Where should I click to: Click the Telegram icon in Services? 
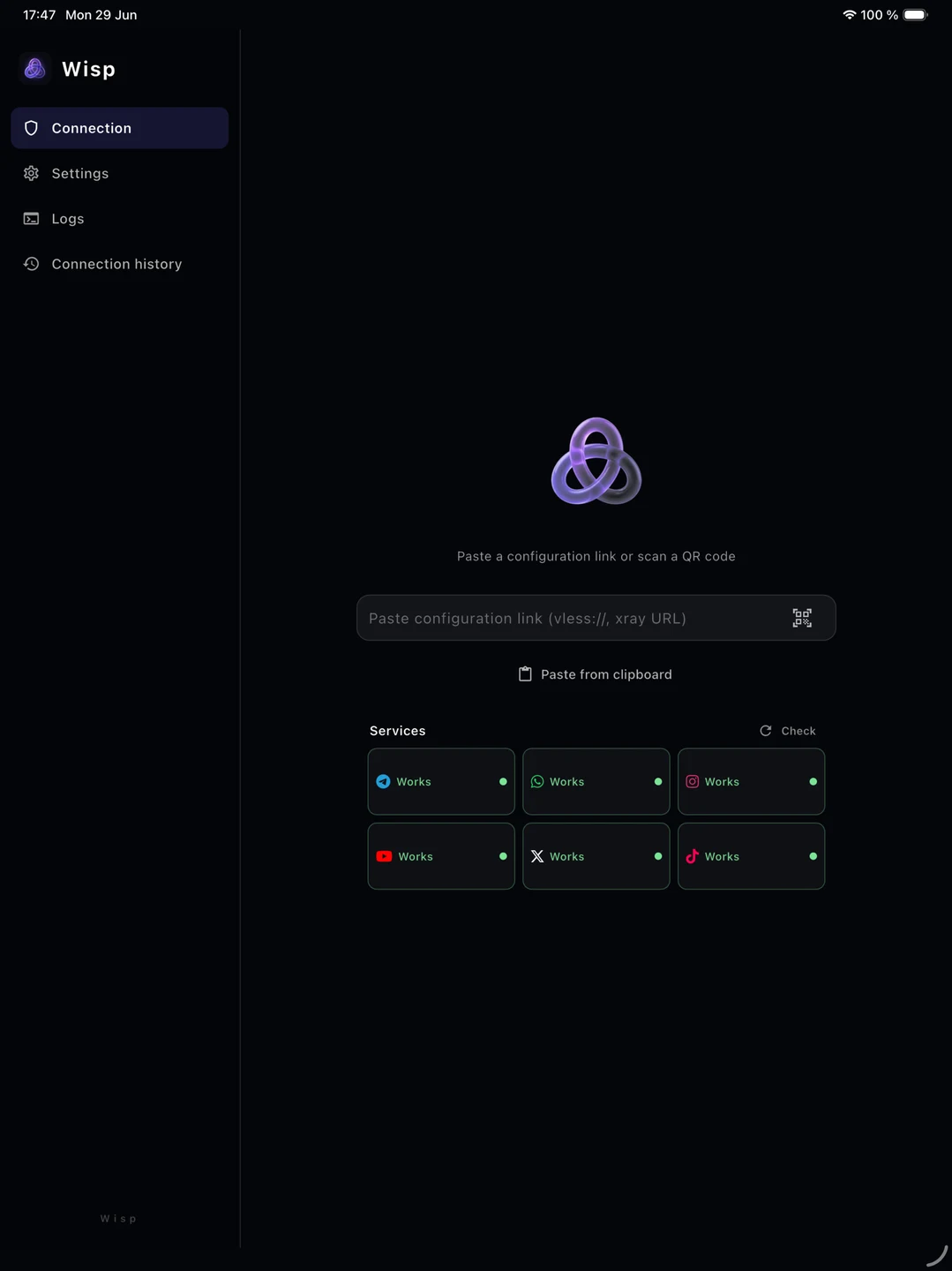383,782
